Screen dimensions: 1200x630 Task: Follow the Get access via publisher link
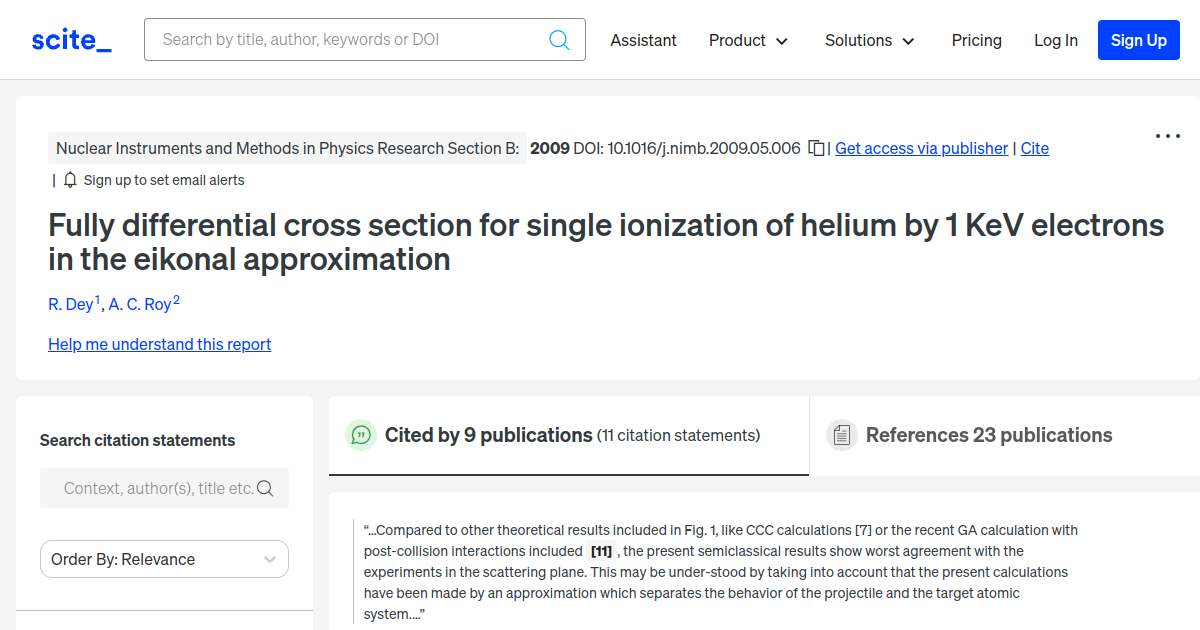pyautogui.click(x=921, y=148)
